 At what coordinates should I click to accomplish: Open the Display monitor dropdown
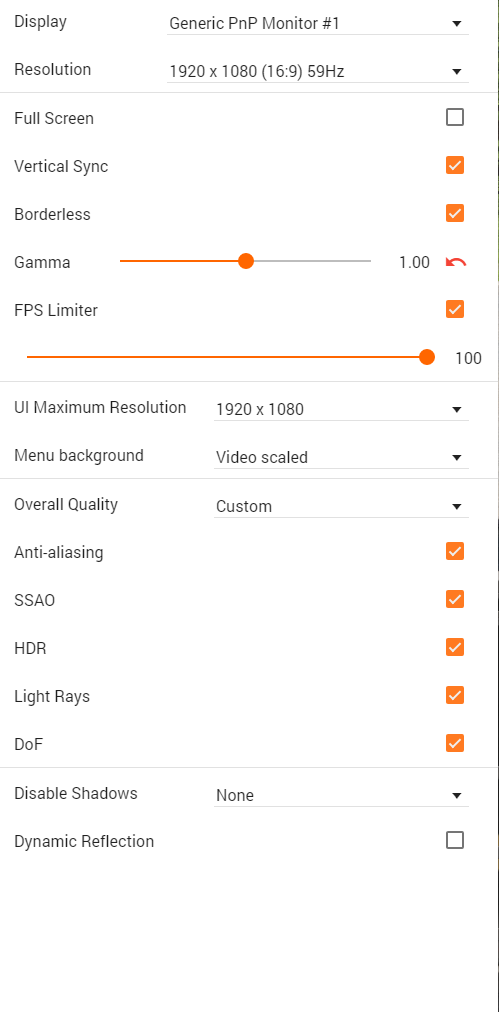[x=318, y=24]
